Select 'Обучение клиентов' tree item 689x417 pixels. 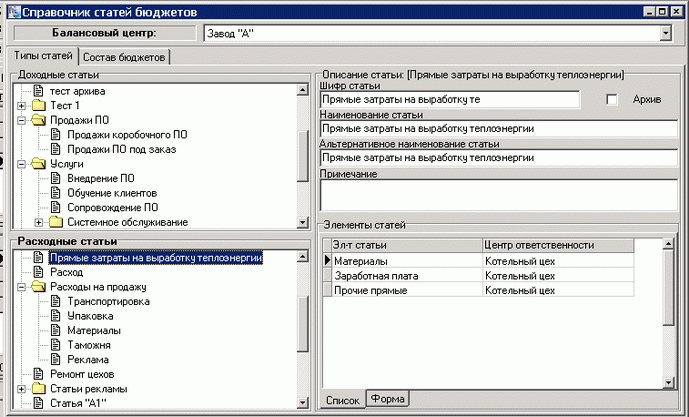[x=112, y=193]
